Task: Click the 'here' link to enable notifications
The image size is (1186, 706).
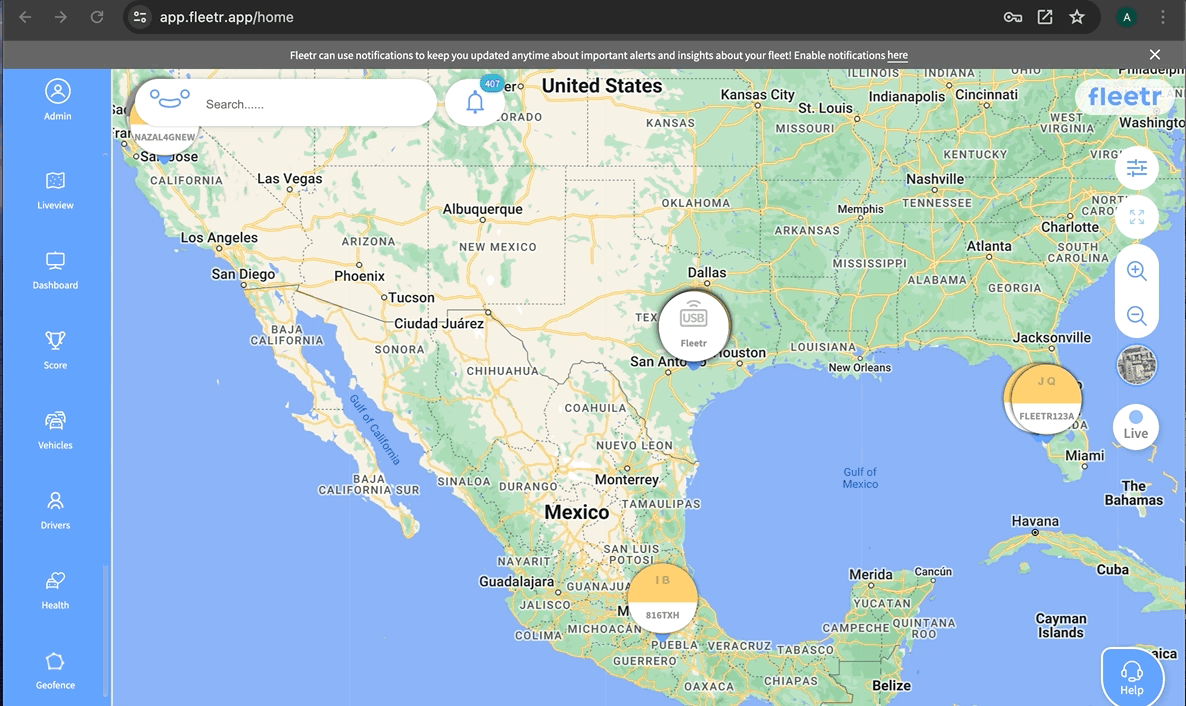Action: click(x=897, y=55)
